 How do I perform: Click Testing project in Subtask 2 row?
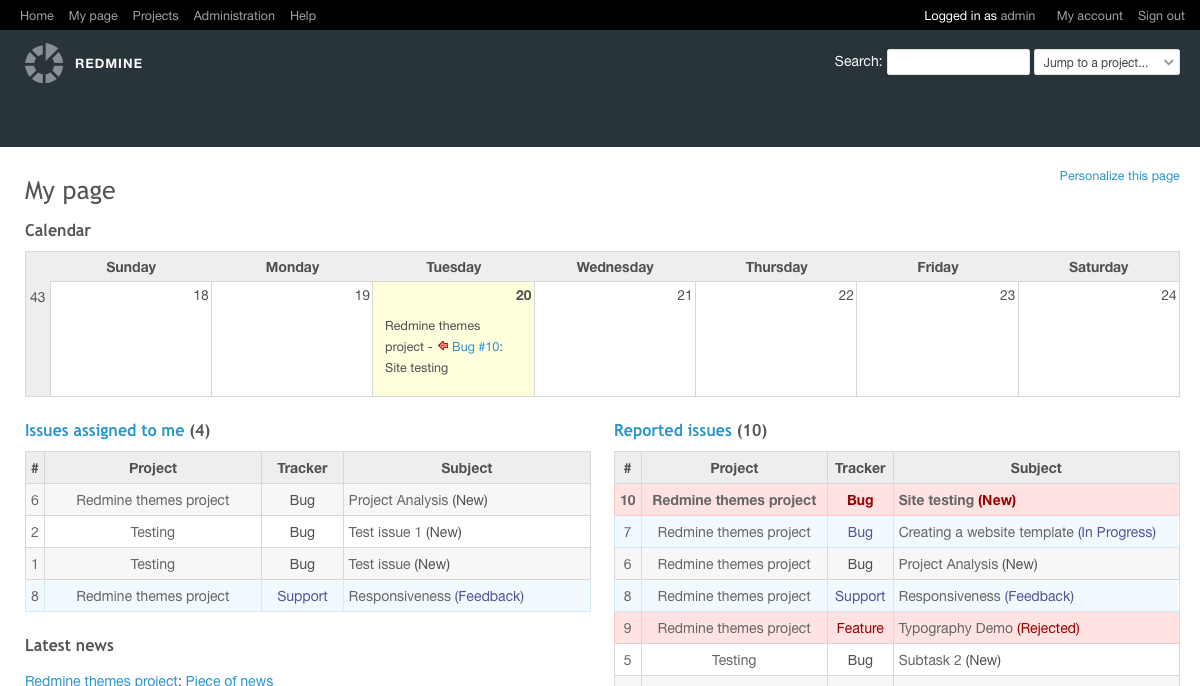coord(734,660)
